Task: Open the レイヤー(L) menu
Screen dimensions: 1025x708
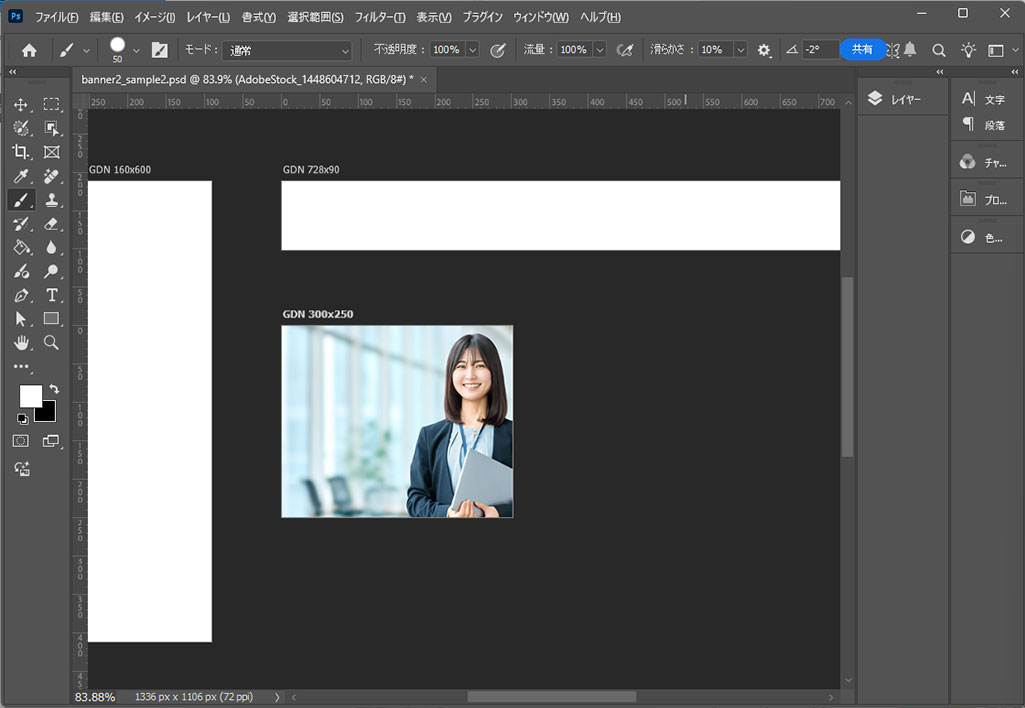Action: 208,18
